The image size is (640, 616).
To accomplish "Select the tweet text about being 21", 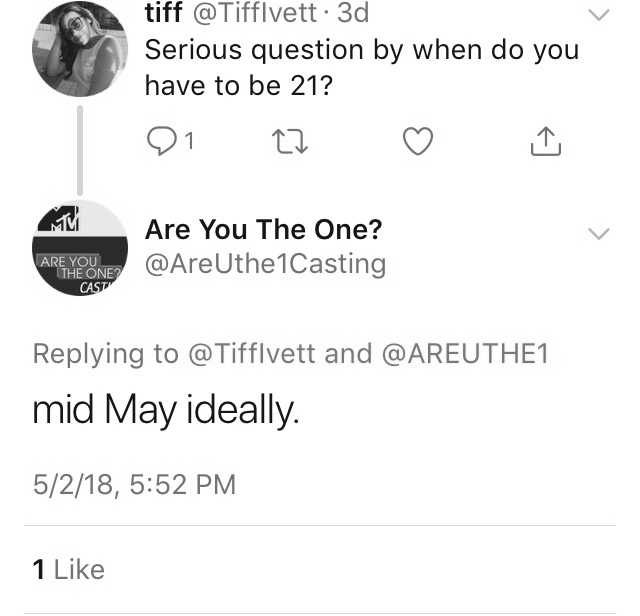I will 362,68.
